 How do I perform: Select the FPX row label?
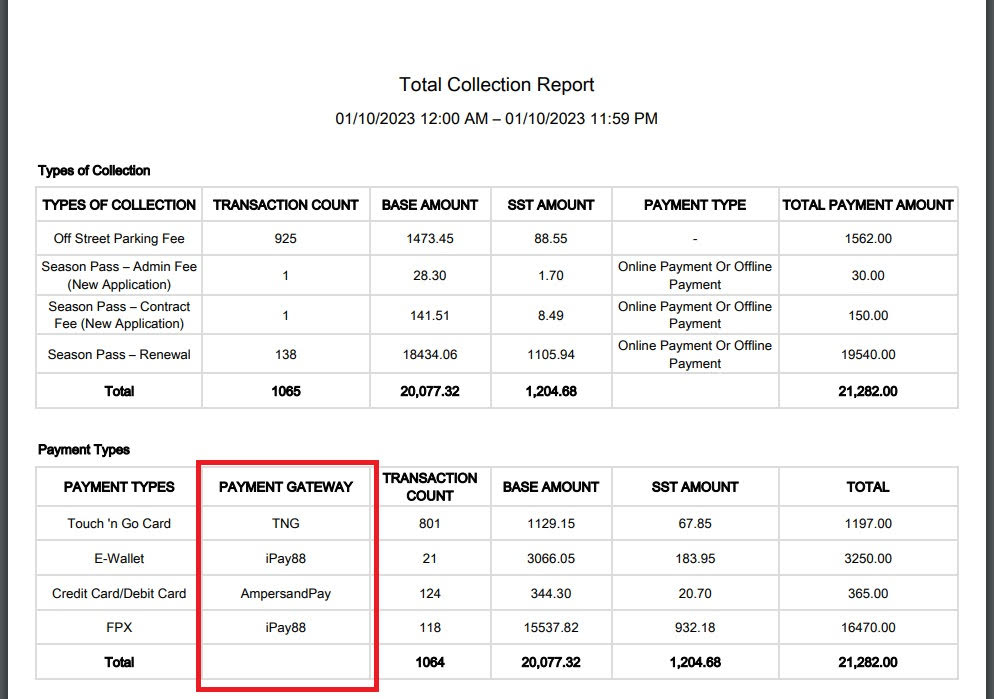pyautogui.click(x=119, y=627)
